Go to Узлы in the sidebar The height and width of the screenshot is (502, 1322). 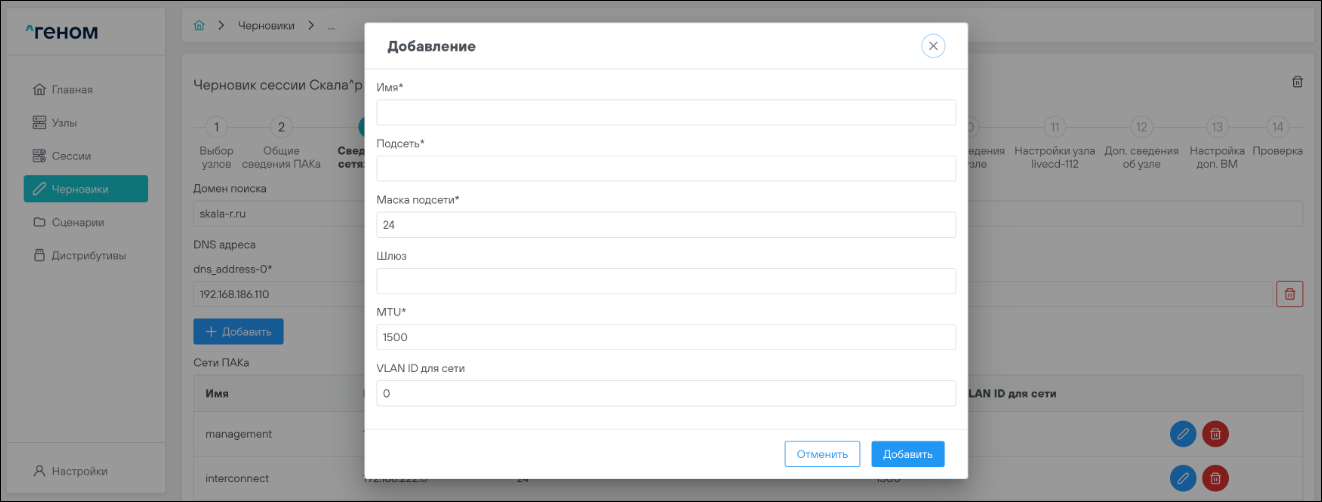(64, 123)
